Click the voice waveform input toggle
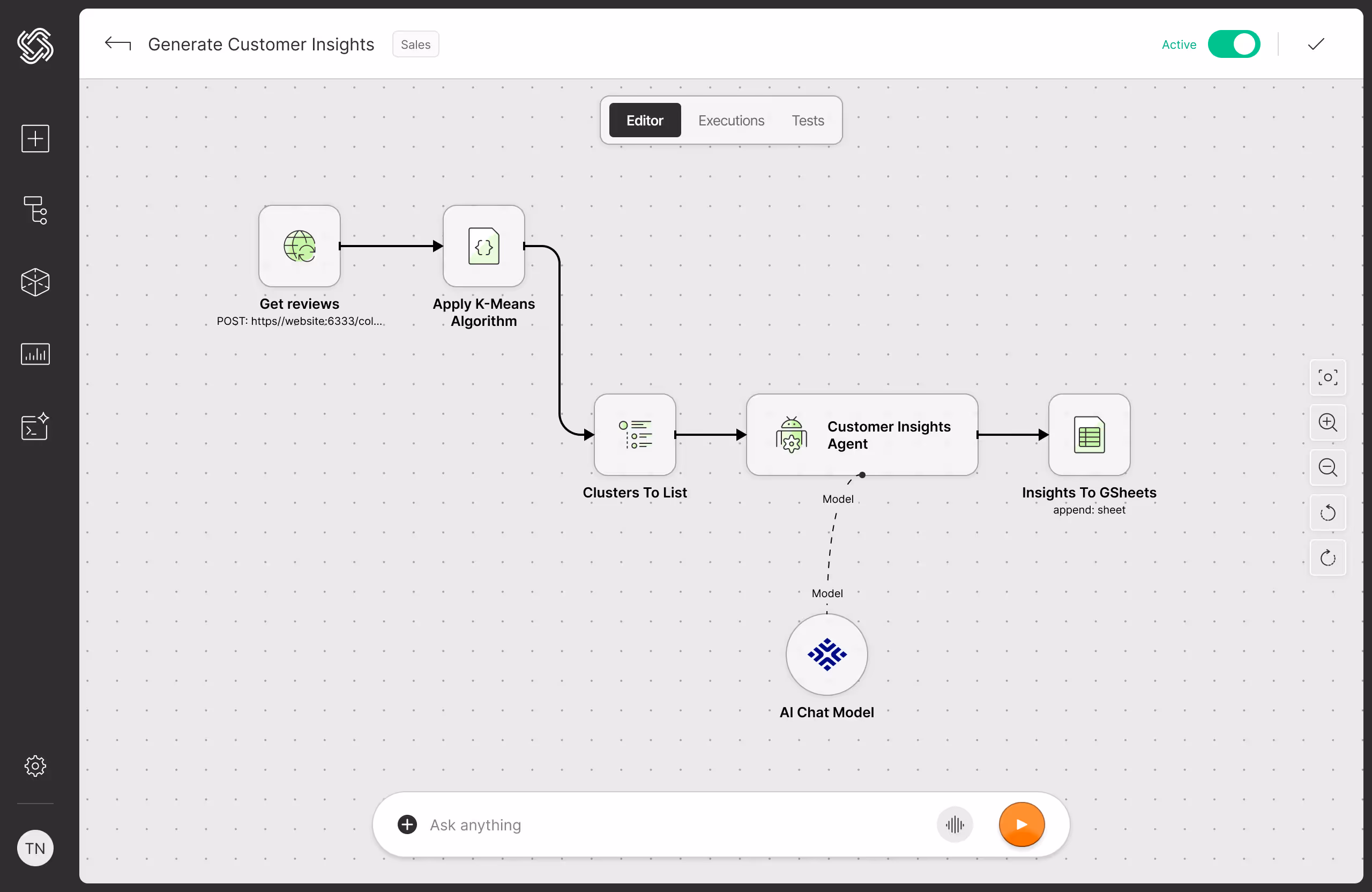1372x892 pixels. [x=955, y=824]
